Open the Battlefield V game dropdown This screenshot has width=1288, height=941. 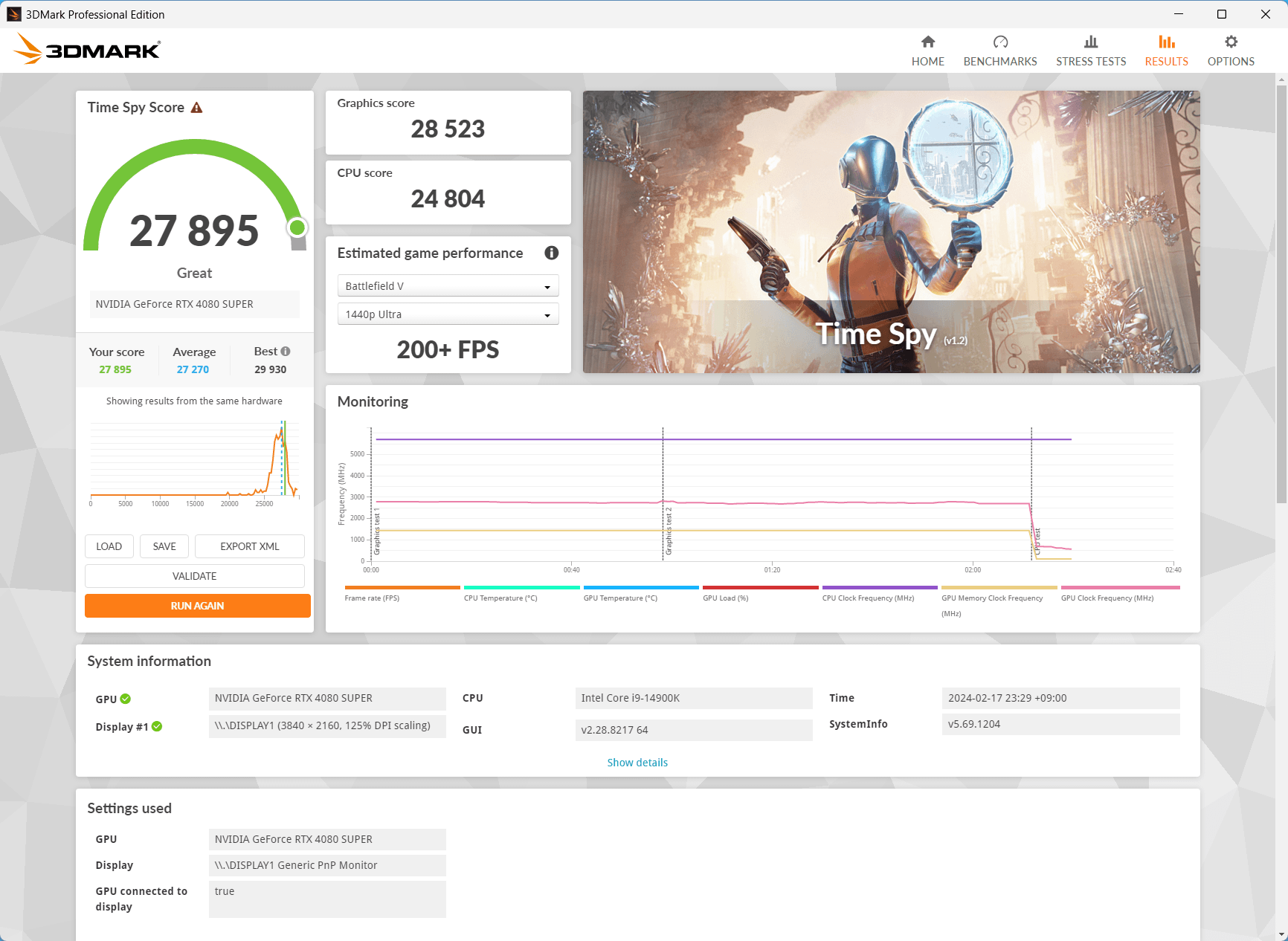(x=448, y=286)
